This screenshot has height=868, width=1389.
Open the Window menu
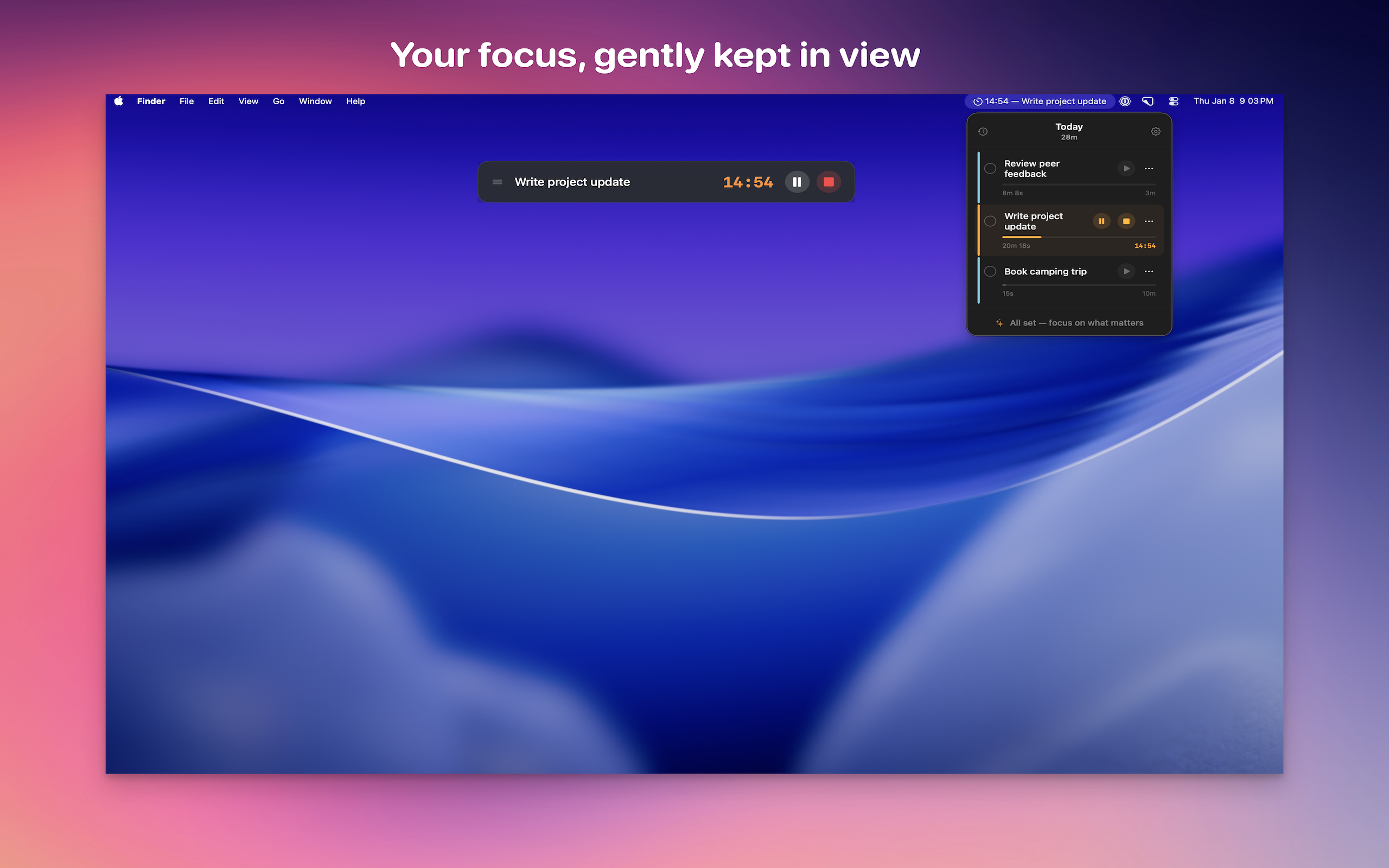tap(315, 101)
